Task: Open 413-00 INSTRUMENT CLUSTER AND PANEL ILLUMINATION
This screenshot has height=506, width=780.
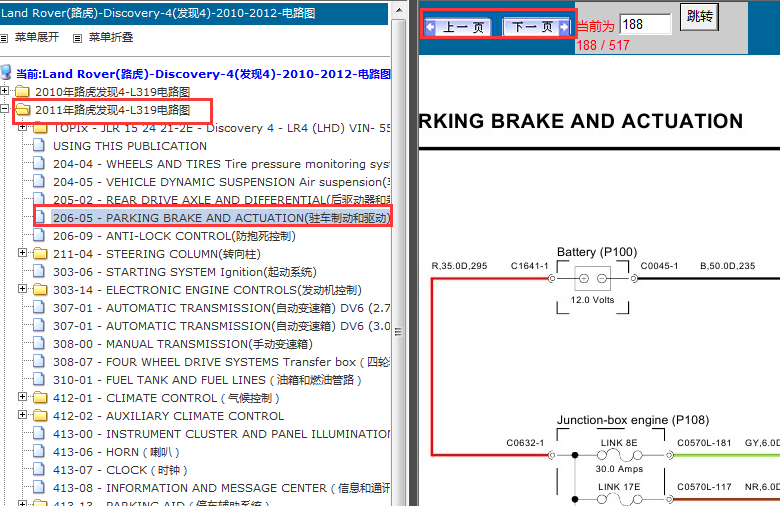Action: tap(221, 434)
